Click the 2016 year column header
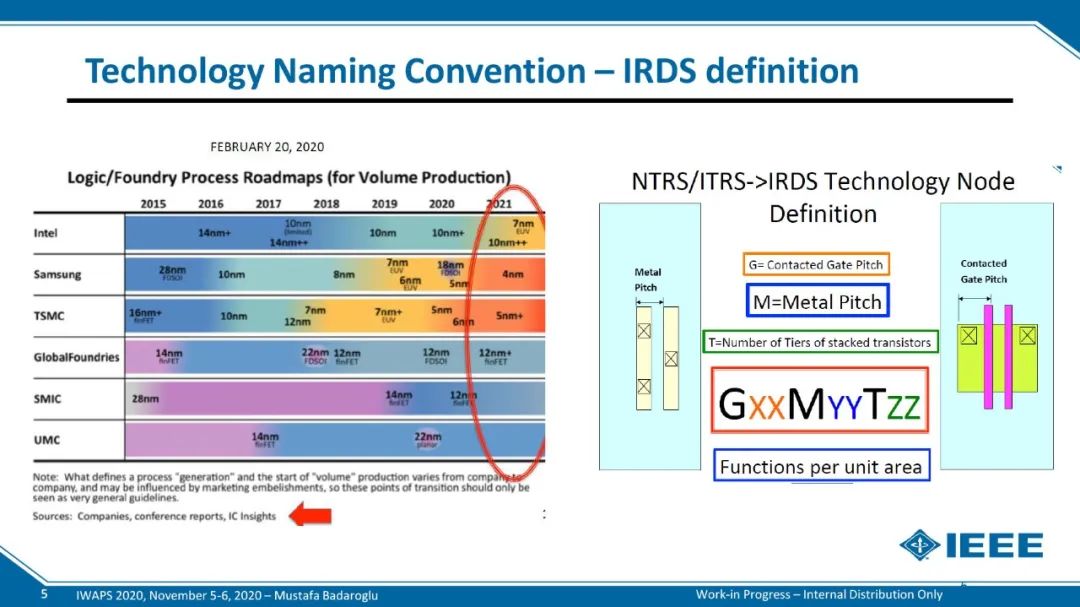Screen dimensions: 1080x607 211,204
